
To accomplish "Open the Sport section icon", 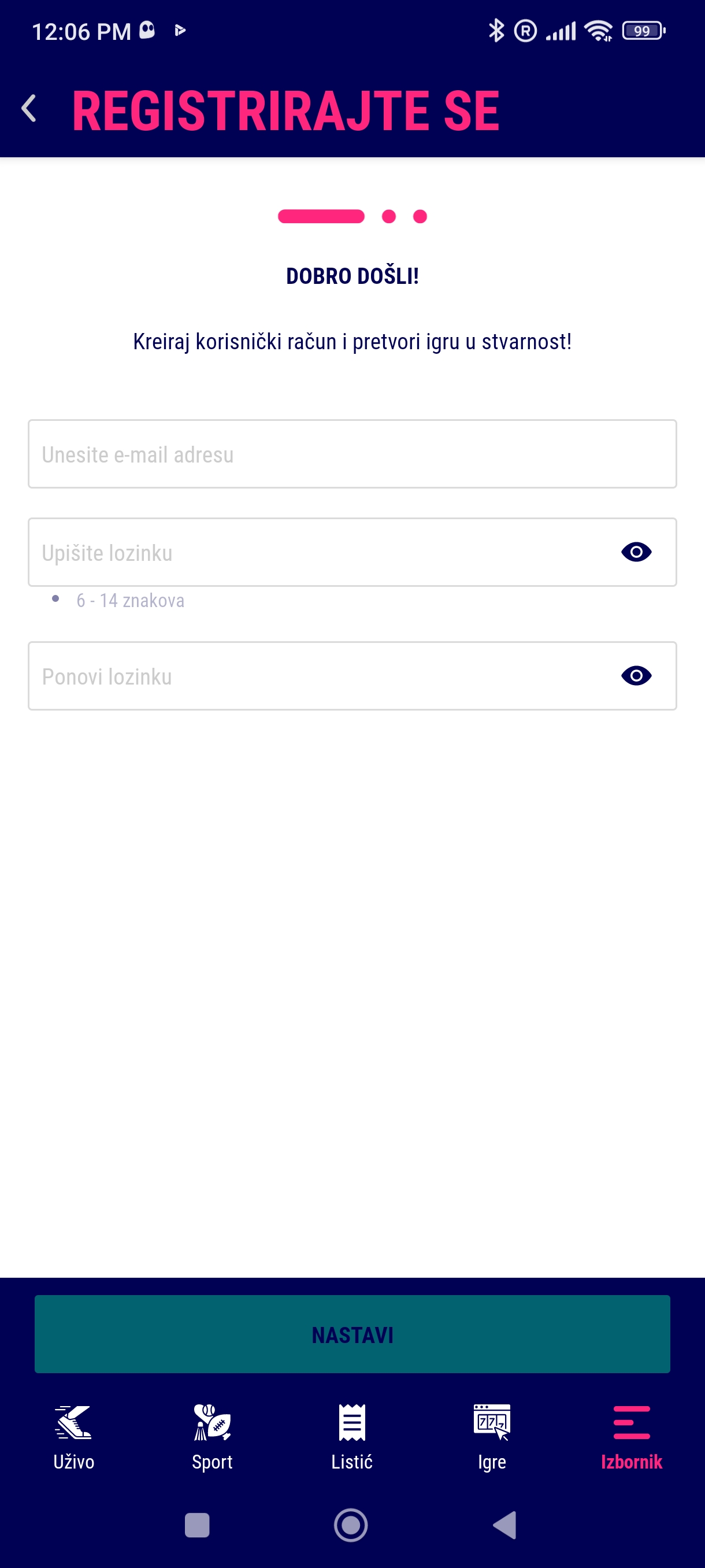I will pos(212,1422).
